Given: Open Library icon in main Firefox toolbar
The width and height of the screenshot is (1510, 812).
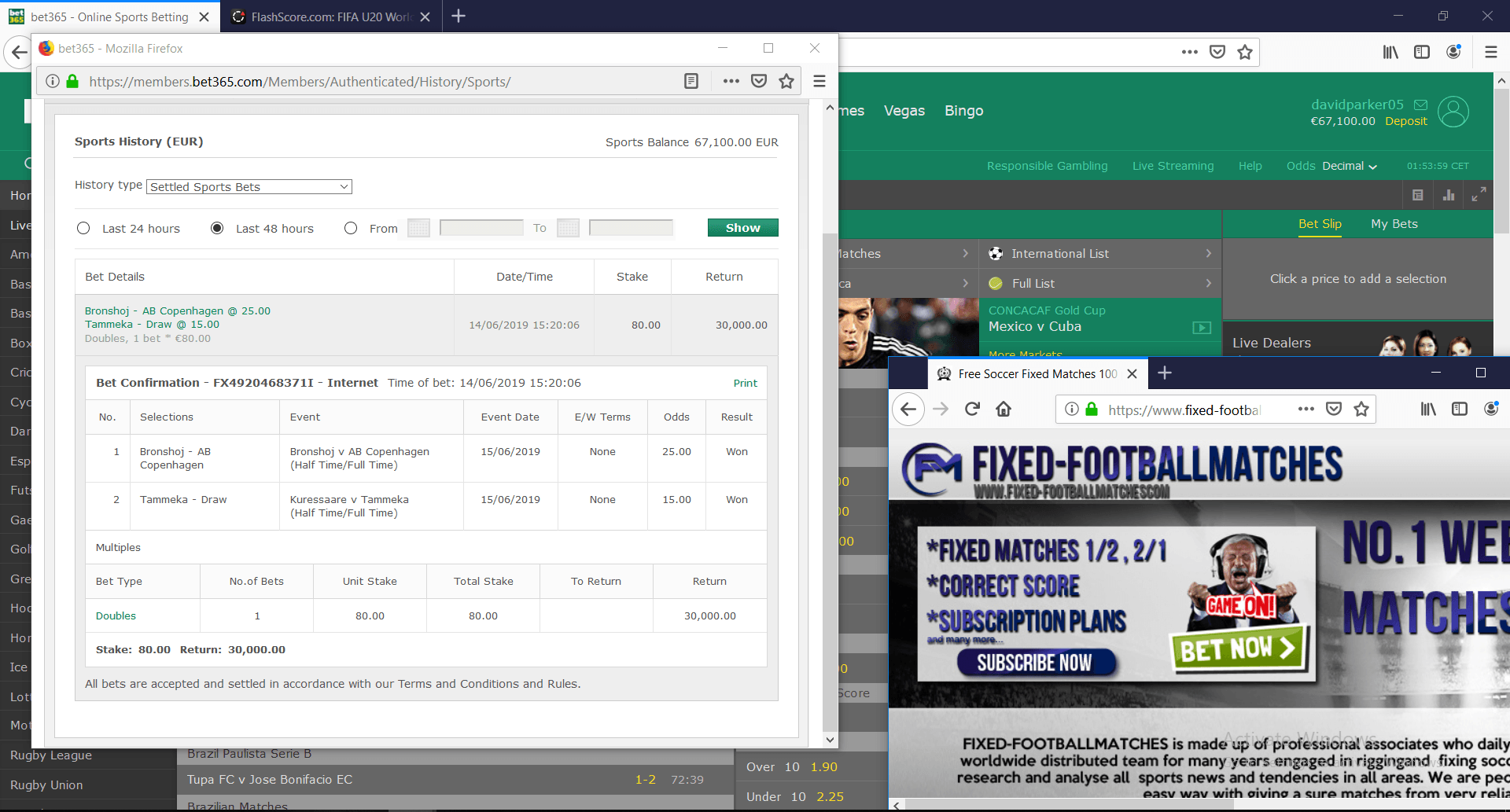Looking at the screenshot, I should 1390,52.
